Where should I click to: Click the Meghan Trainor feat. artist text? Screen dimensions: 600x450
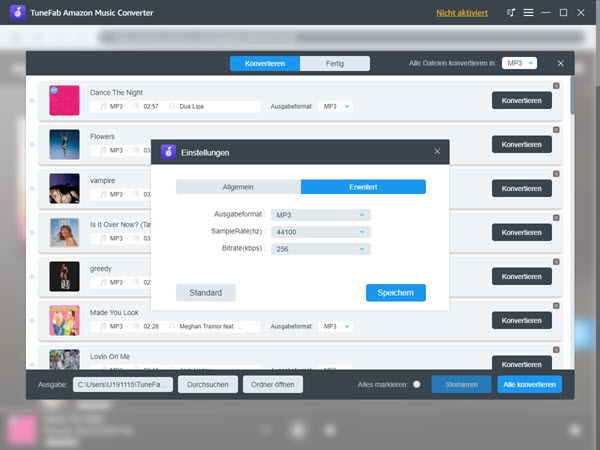[x=210, y=326]
